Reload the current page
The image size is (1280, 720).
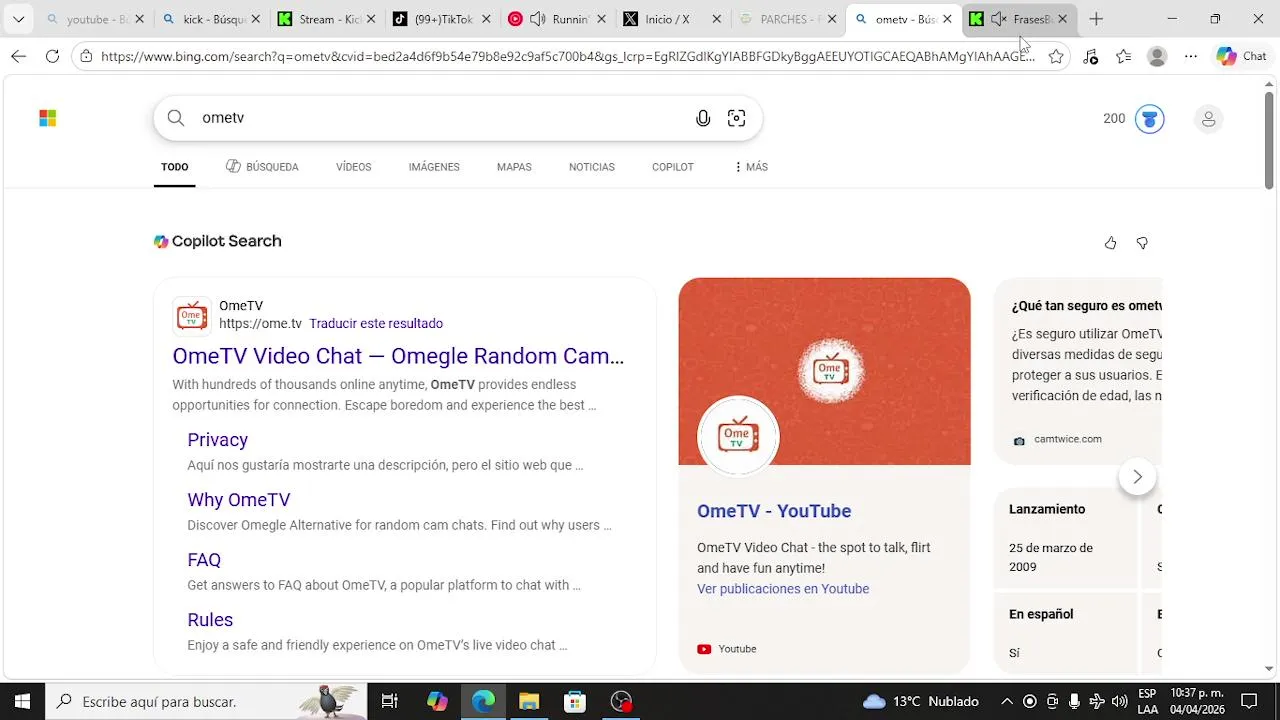[52, 57]
